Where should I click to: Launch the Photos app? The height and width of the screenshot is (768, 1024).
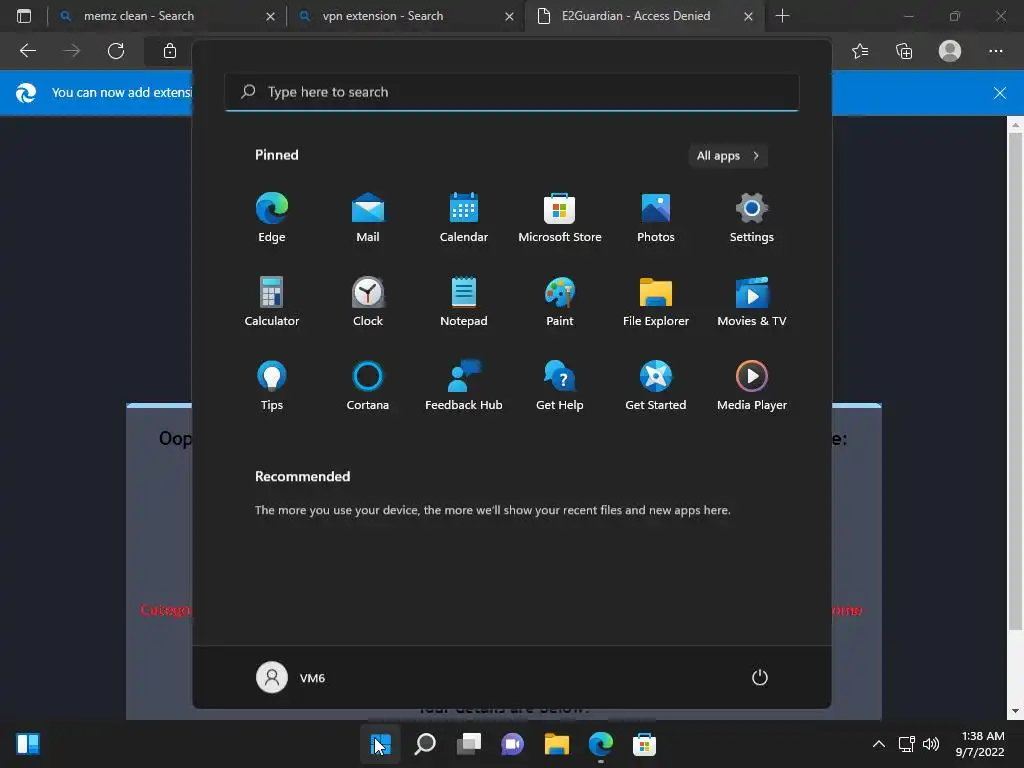click(x=656, y=217)
